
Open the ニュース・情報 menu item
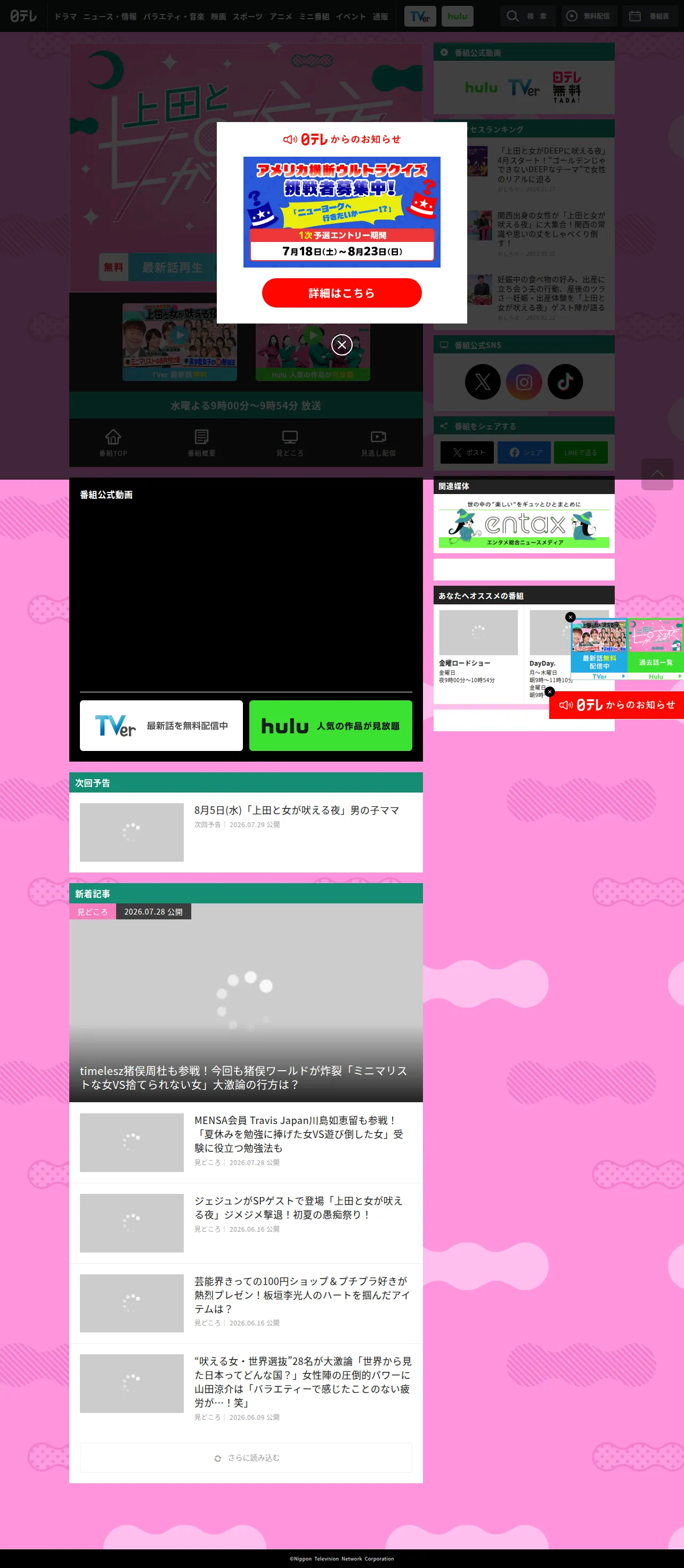click(110, 17)
